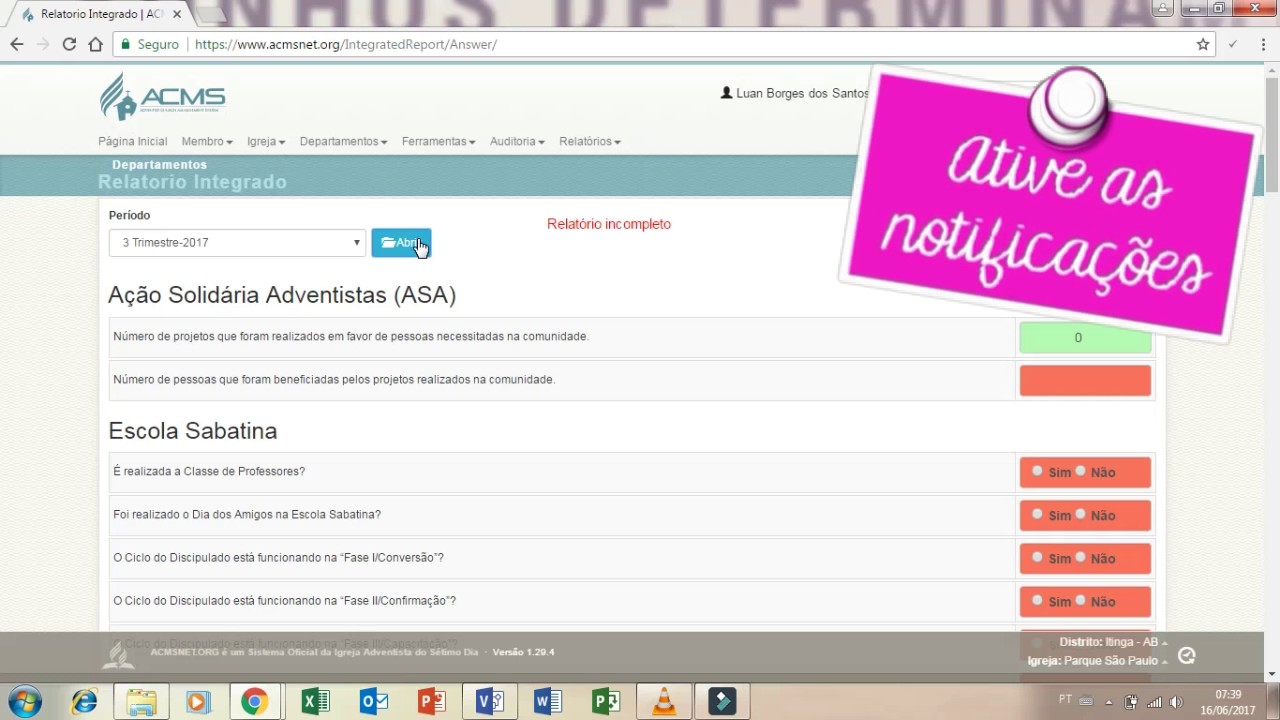Open the Período dropdown showing 3 Trimestre-2017
The image size is (1280, 720).
coord(237,242)
